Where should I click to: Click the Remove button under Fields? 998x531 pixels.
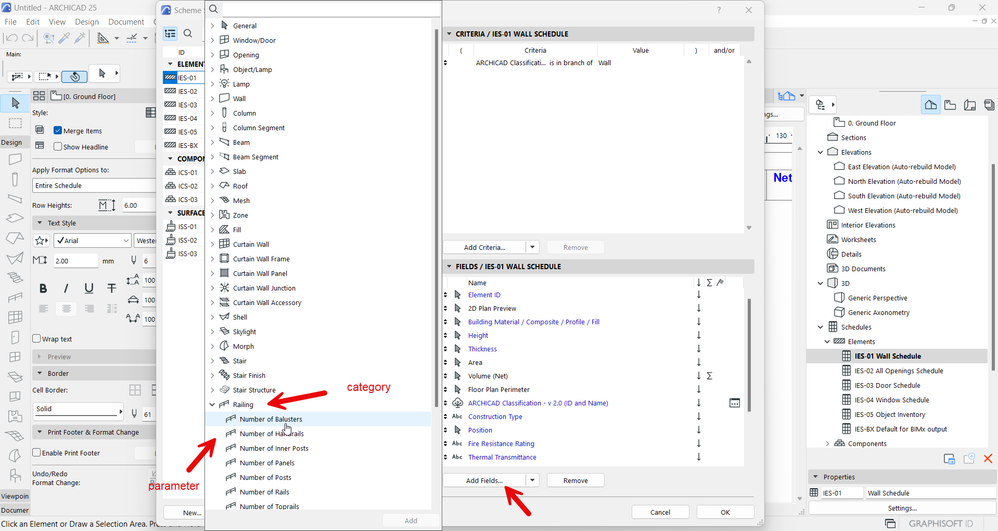[x=575, y=481]
